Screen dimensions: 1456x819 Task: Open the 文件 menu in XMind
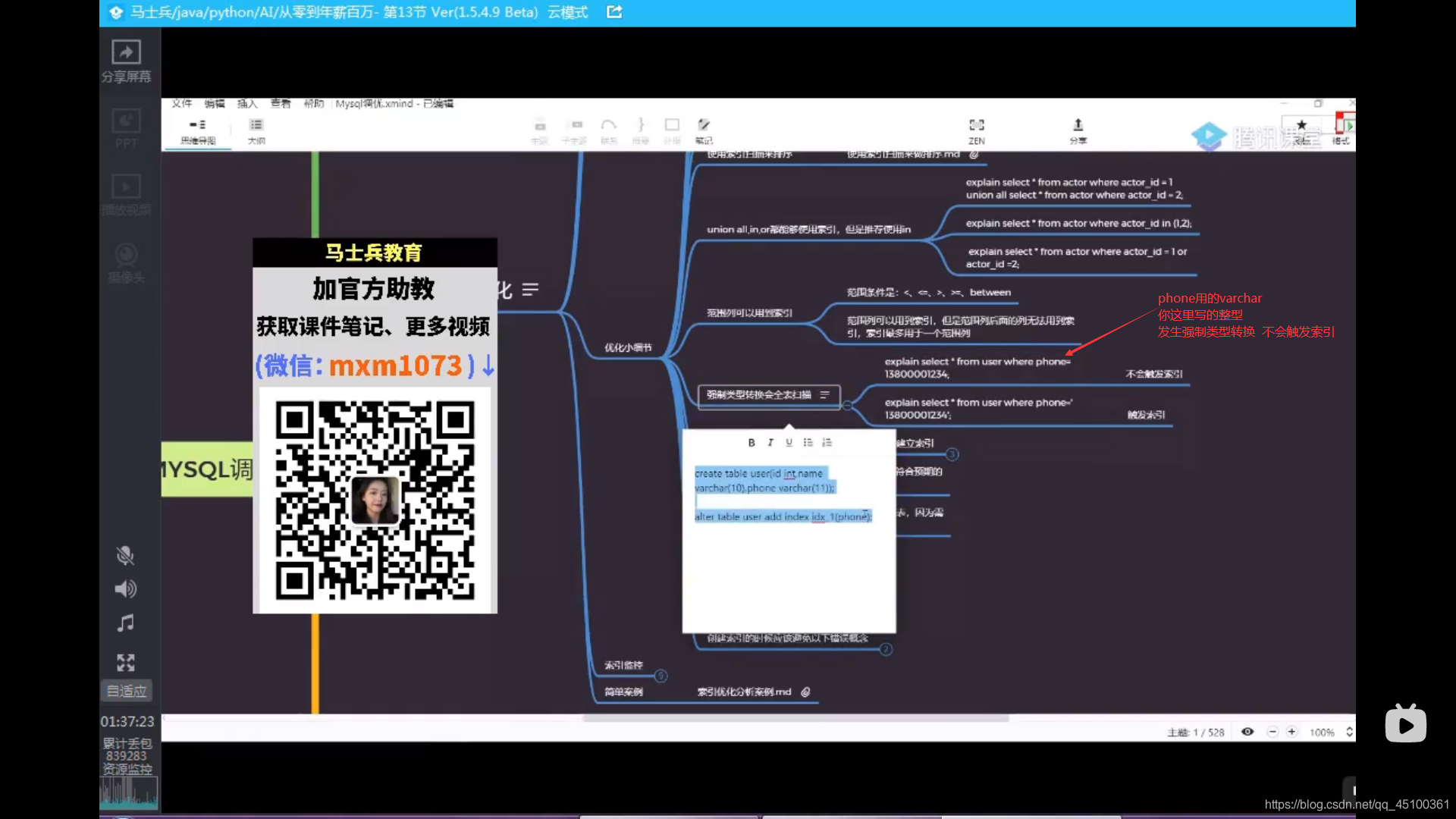tap(182, 104)
